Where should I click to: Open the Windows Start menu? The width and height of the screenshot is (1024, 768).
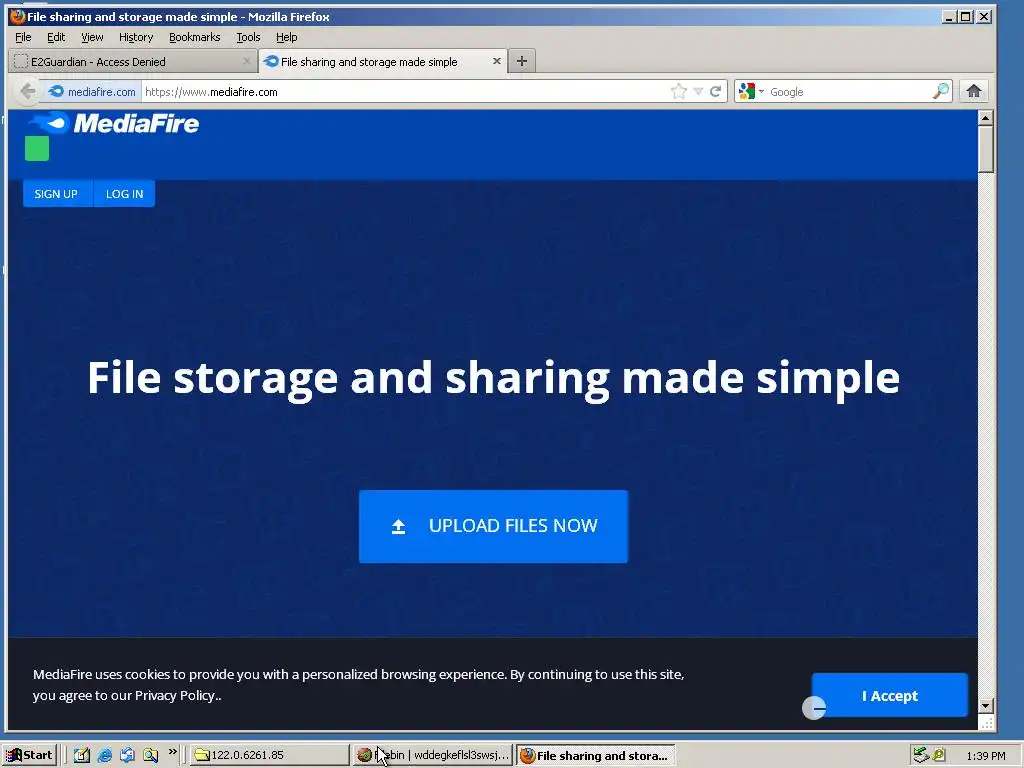click(30, 755)
